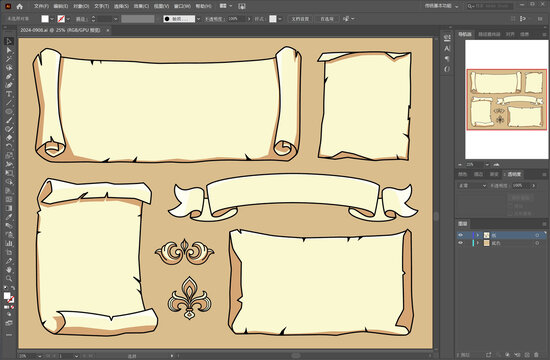Image resolution: width=550 pixels, height=360 pixels.
Task: Select the Ellipse shape tool
Action: tap(9, 112)
